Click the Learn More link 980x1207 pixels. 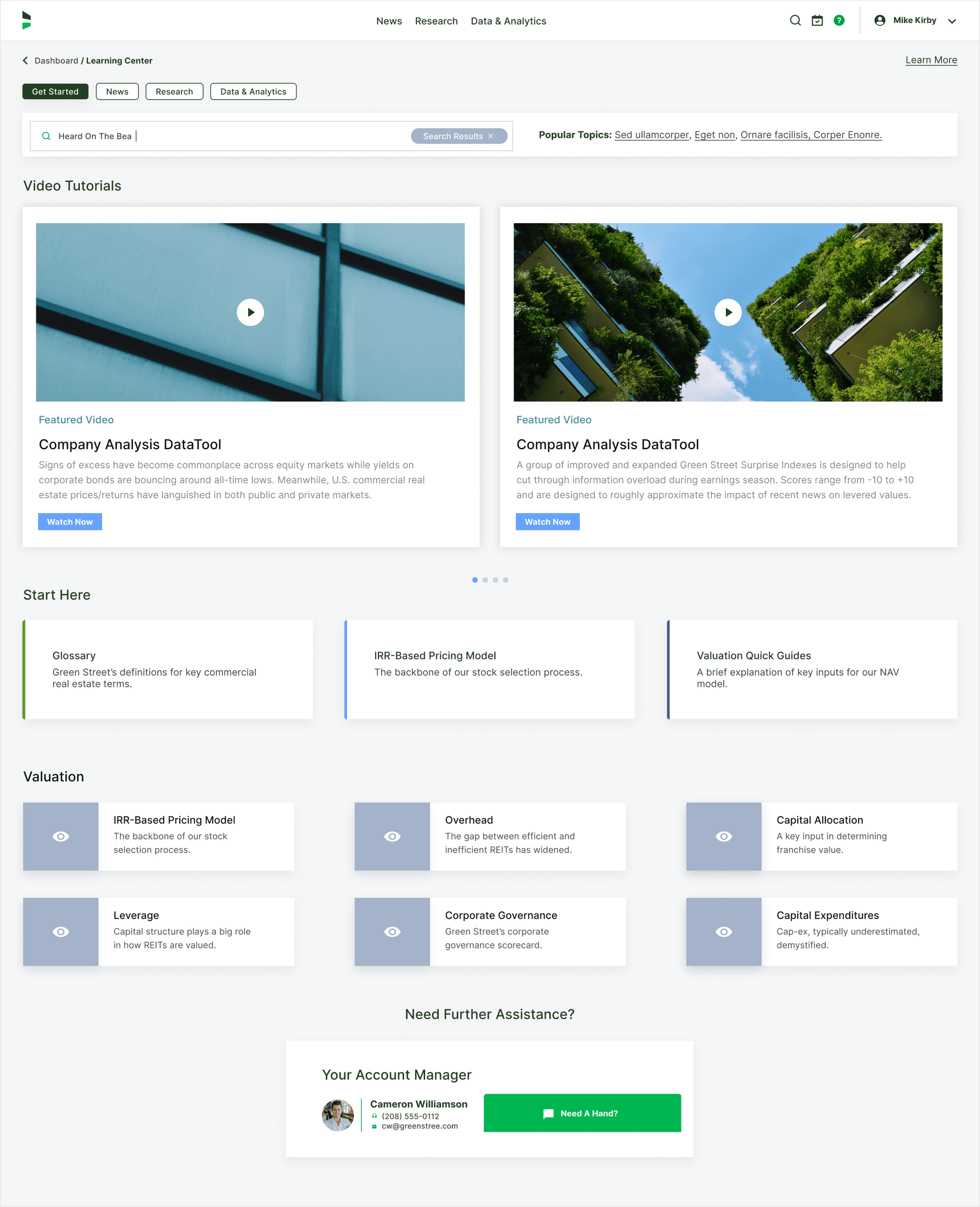pos(931,60)
